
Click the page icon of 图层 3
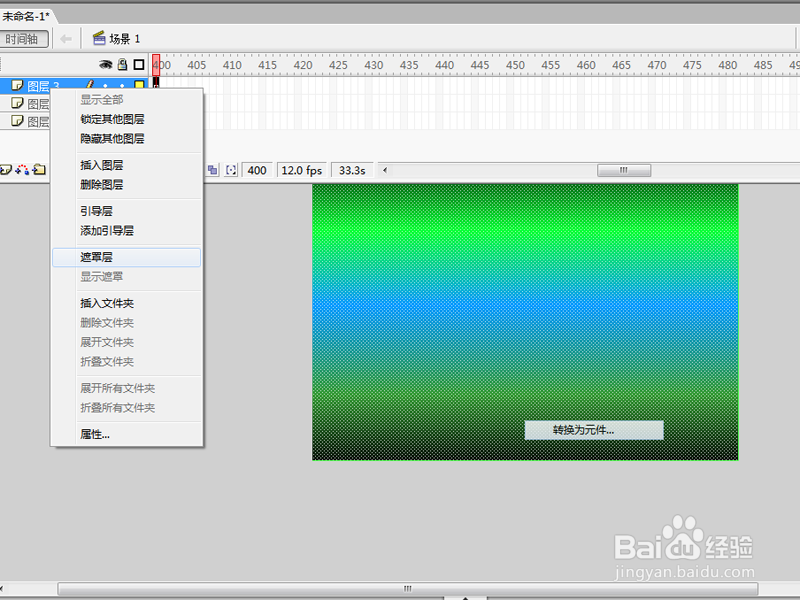coord(17,85)
